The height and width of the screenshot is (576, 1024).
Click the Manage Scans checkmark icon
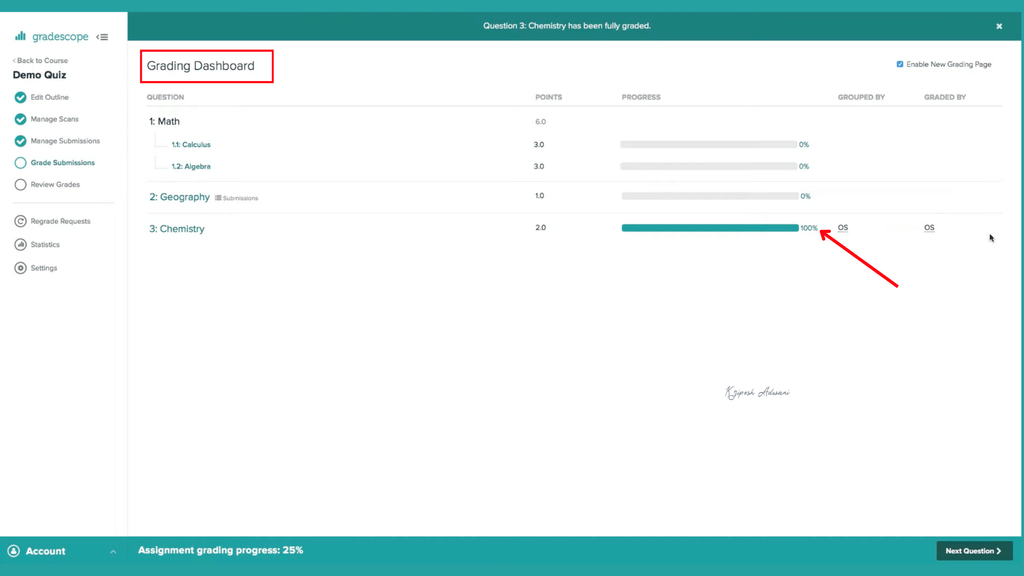(x=20, y=119)
